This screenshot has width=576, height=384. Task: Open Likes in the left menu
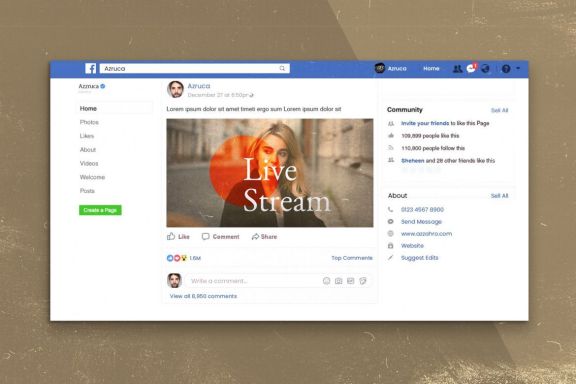(87, 136)
